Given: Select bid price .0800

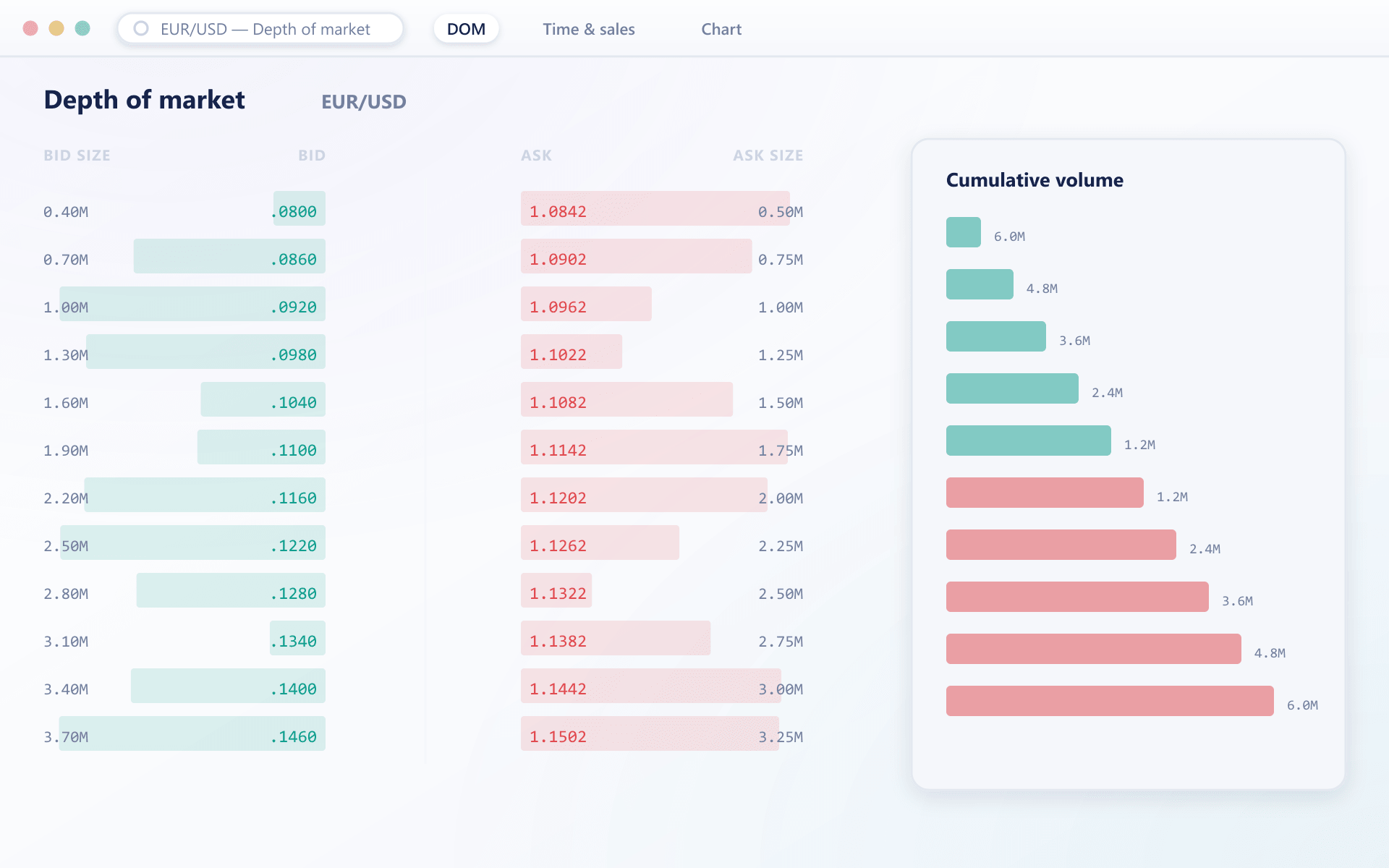Looking at the screenshot, I should (294, 212).
